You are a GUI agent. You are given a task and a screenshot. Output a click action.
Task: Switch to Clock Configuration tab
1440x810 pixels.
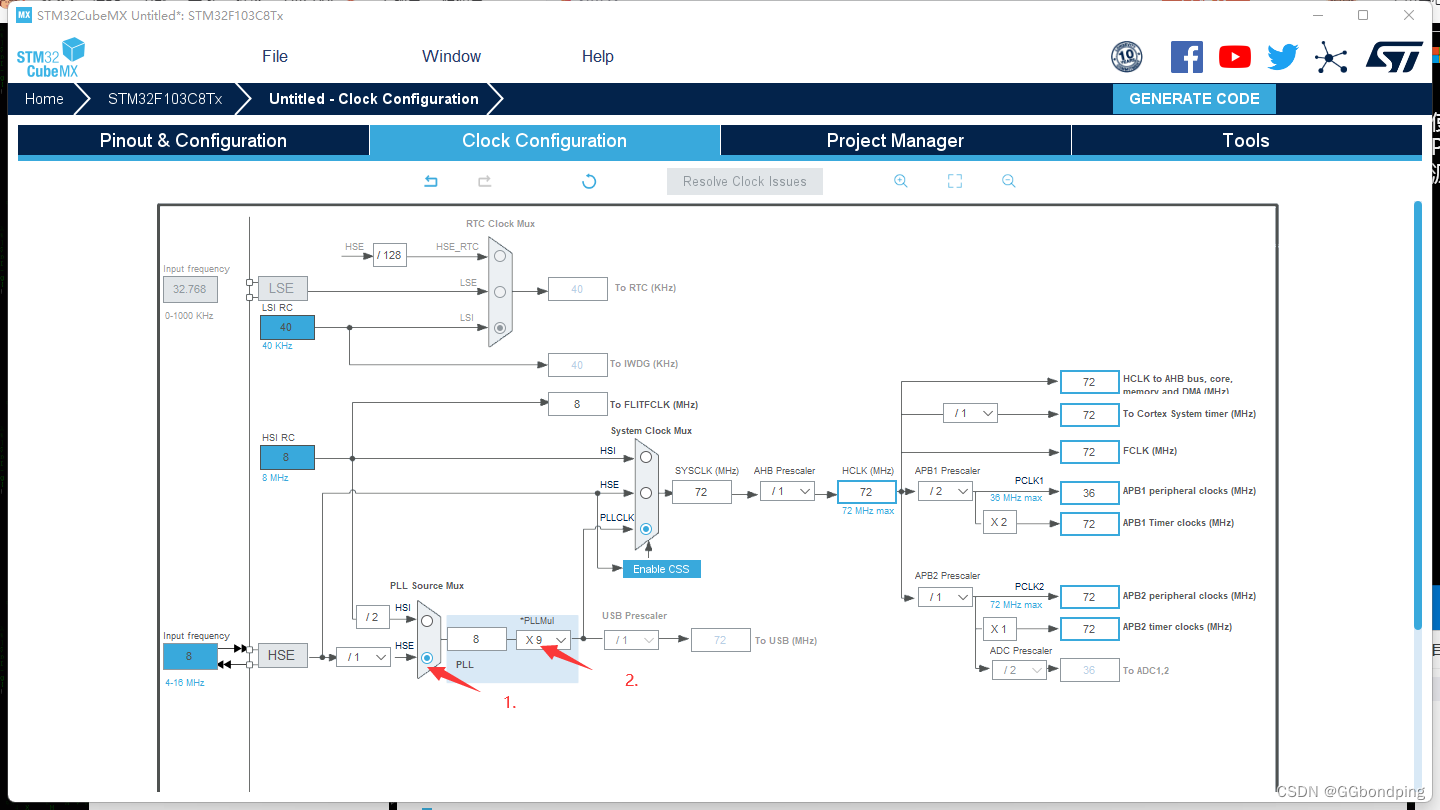(545, 141)
